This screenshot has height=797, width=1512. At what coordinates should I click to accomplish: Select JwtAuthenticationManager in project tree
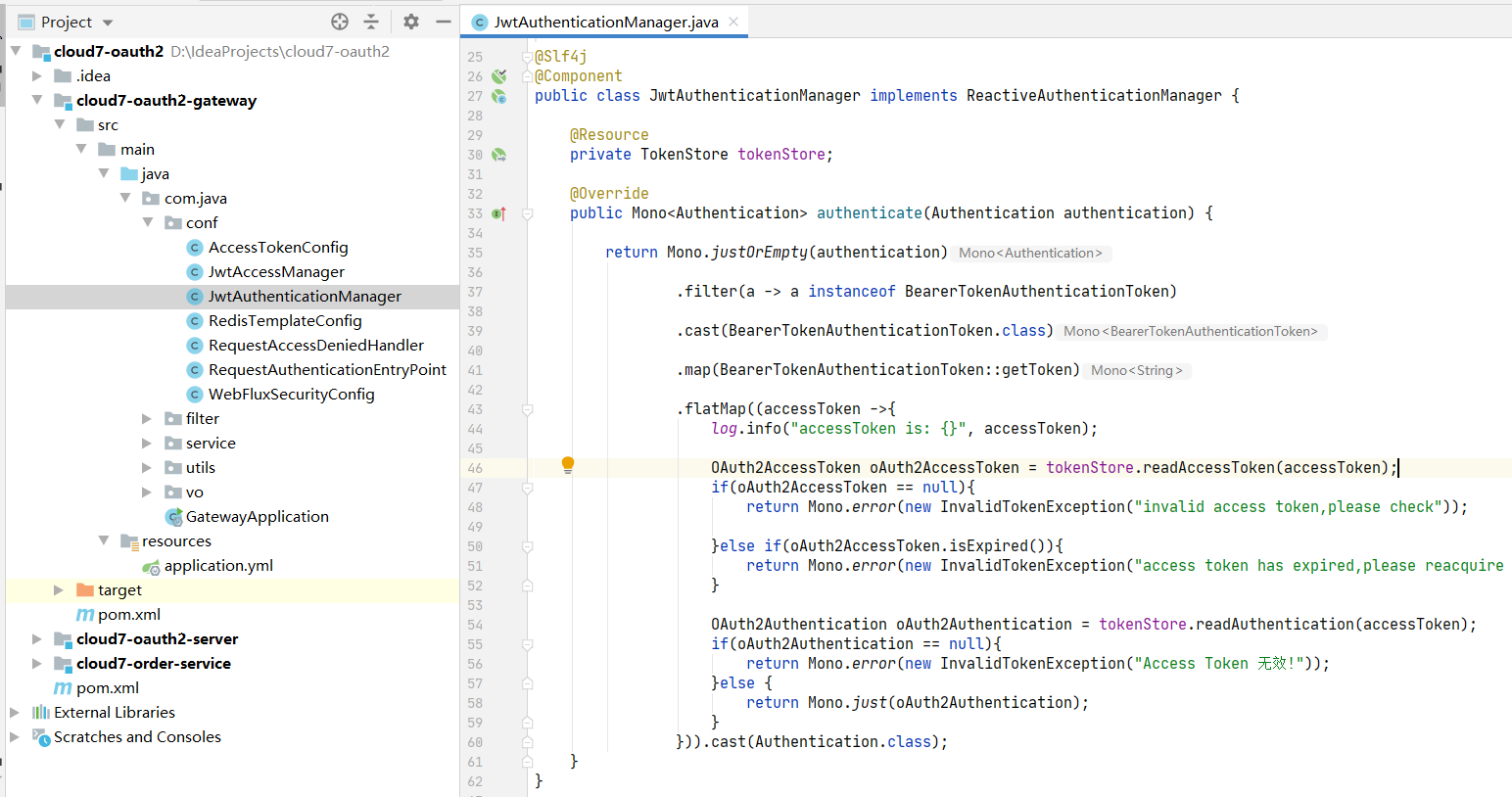(x=305, y=296)
